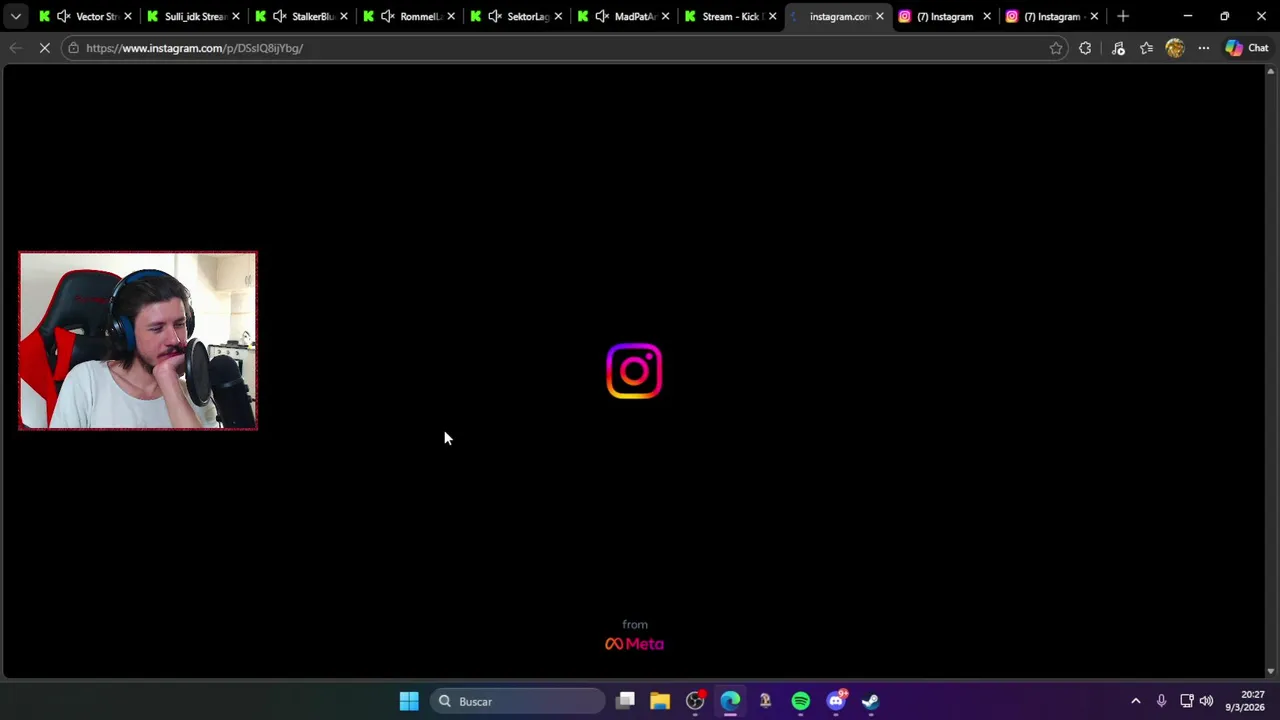The height and width of the screenshot is (720, 1280).
Task: Click the microphone tray icon
Action: pos(1161,701)
